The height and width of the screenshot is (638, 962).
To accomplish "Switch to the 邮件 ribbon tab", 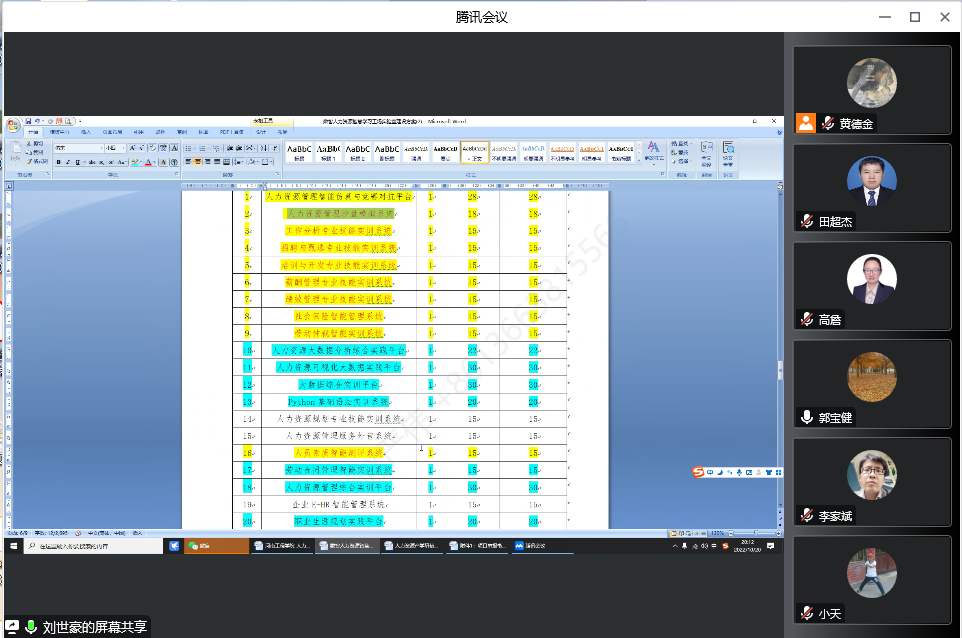I will point(161,132).
